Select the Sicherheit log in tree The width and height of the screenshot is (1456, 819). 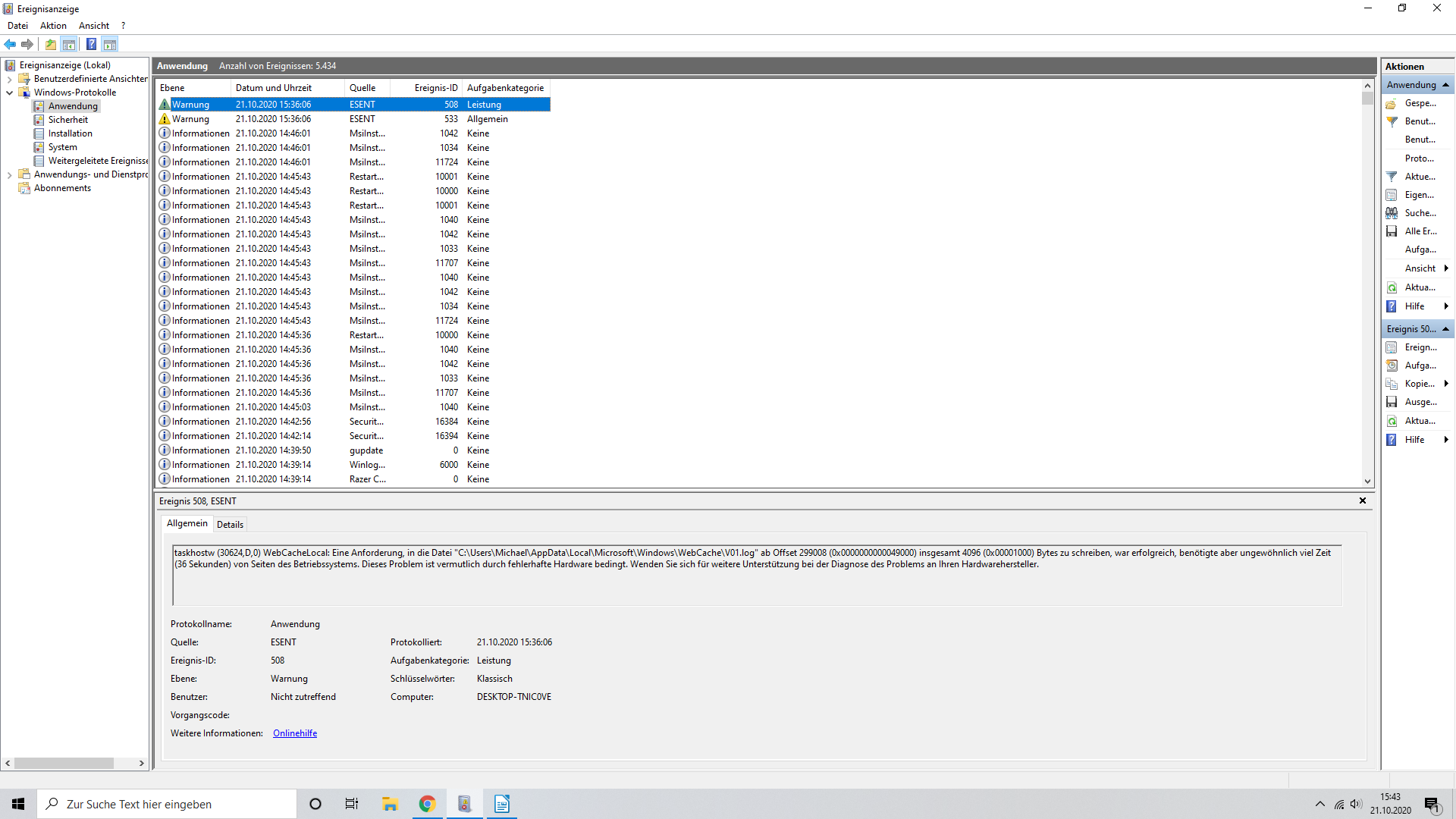click(x=67, y=120)
